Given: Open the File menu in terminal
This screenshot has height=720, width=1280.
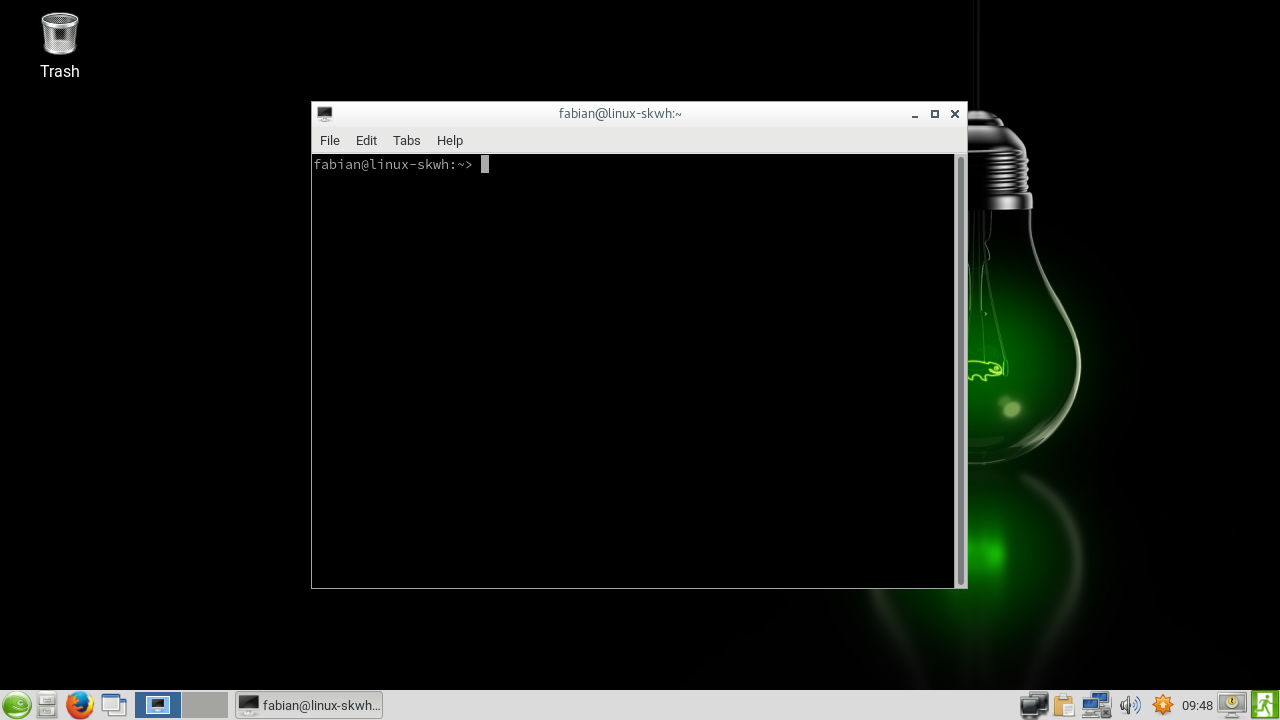Looking at the screenshot, I should click(330, 141).
